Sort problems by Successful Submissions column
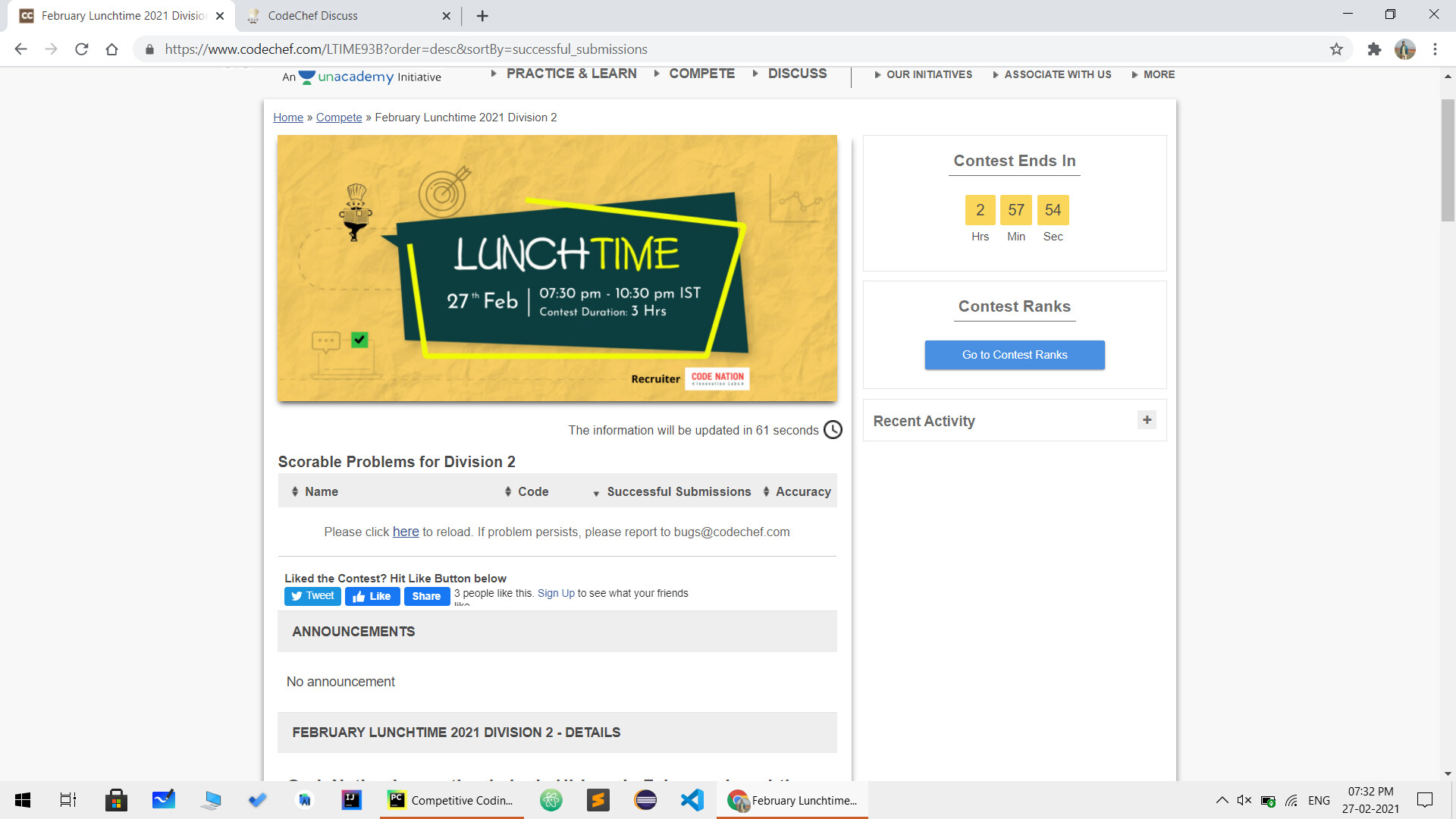Screen dimensions: 1456x819 [678, 491]
